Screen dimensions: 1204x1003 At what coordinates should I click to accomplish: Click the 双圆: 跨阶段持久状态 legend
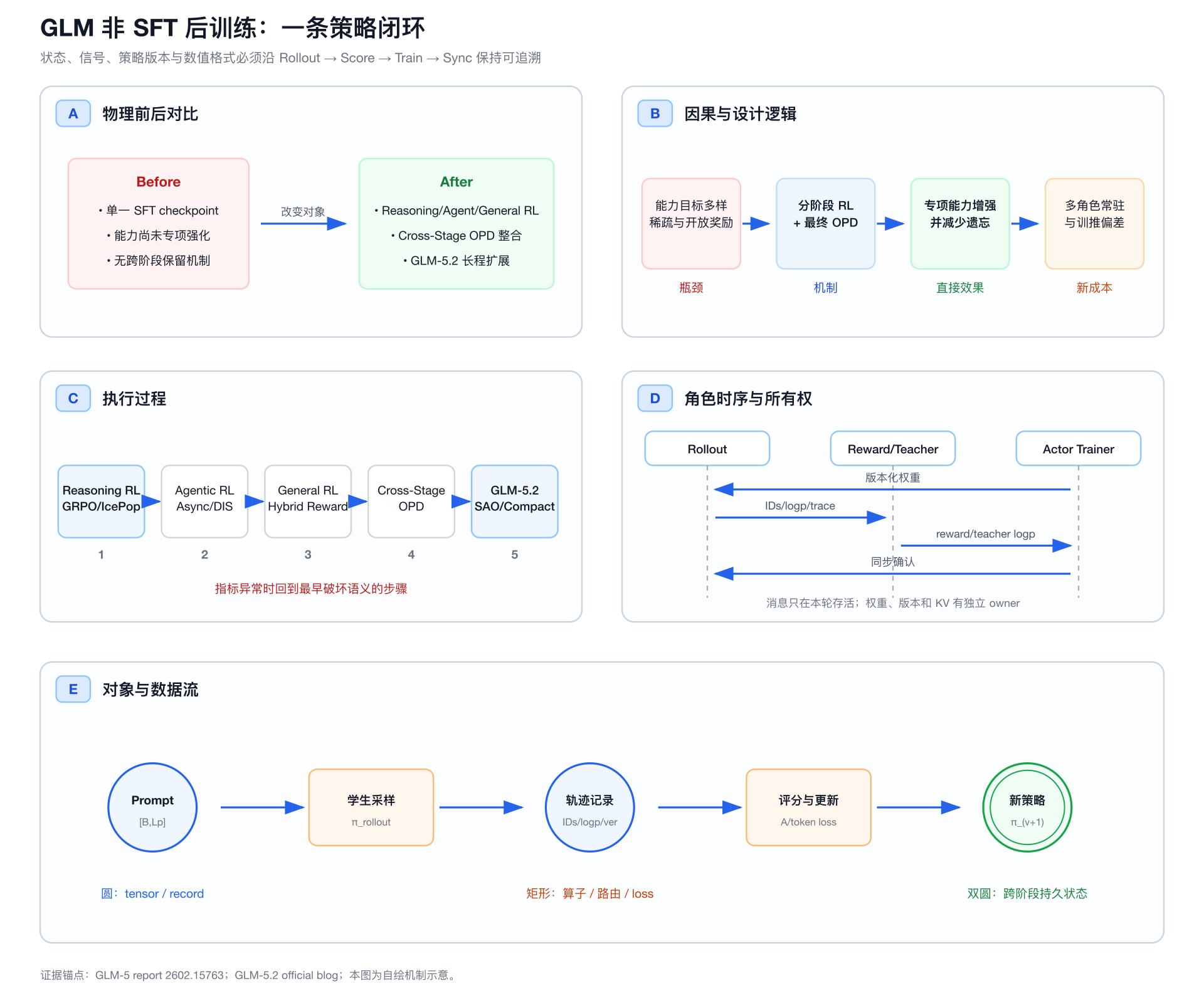[x=1027, y=893]
